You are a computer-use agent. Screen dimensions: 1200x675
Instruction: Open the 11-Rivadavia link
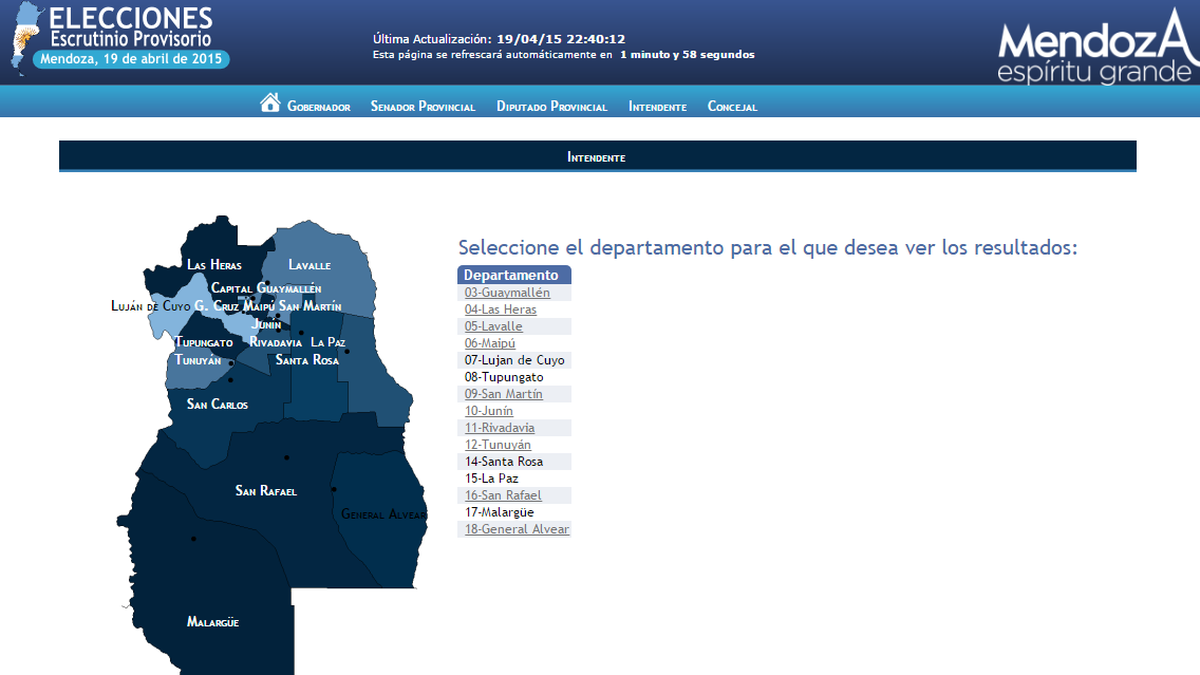pyautogui.click(x=500, y=427)
